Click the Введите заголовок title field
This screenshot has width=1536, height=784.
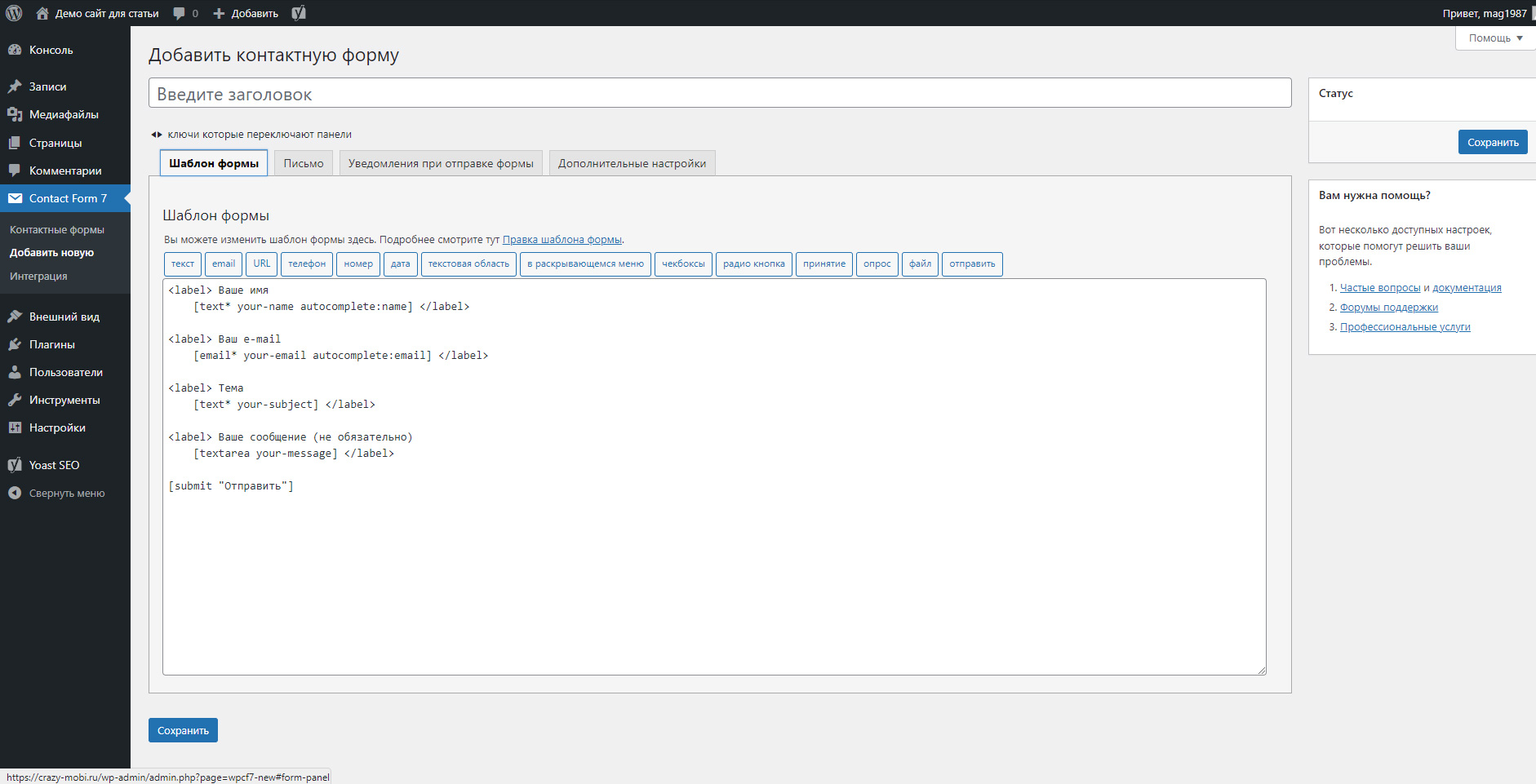719,94
